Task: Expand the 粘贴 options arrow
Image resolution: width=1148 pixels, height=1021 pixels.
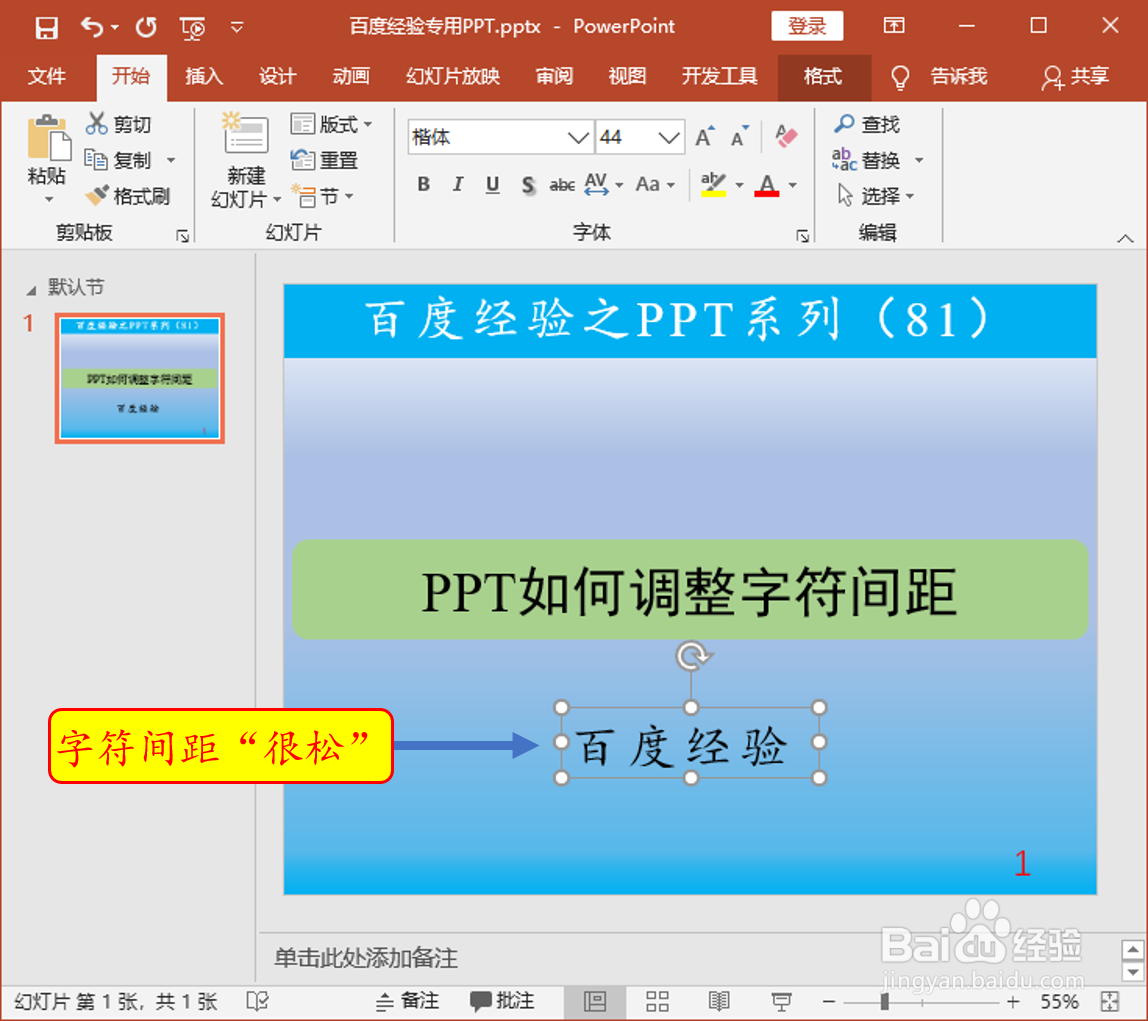Action: 48,199
